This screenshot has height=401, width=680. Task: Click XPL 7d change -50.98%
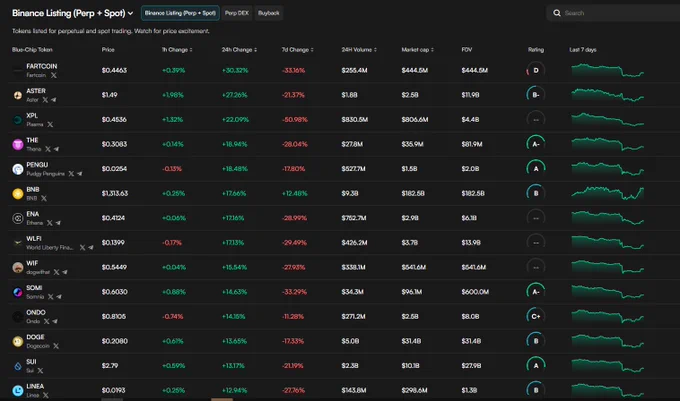[x=295, y=120]
